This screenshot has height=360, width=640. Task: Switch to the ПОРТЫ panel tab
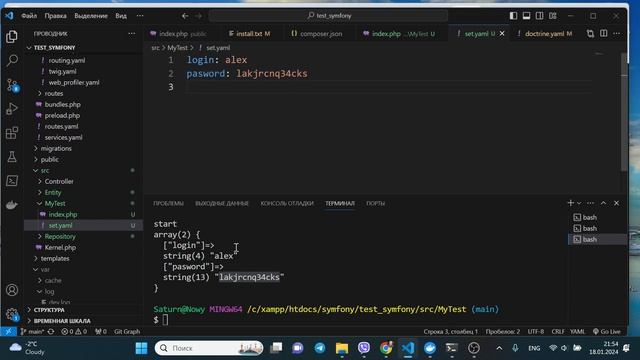tap(376, 203)
